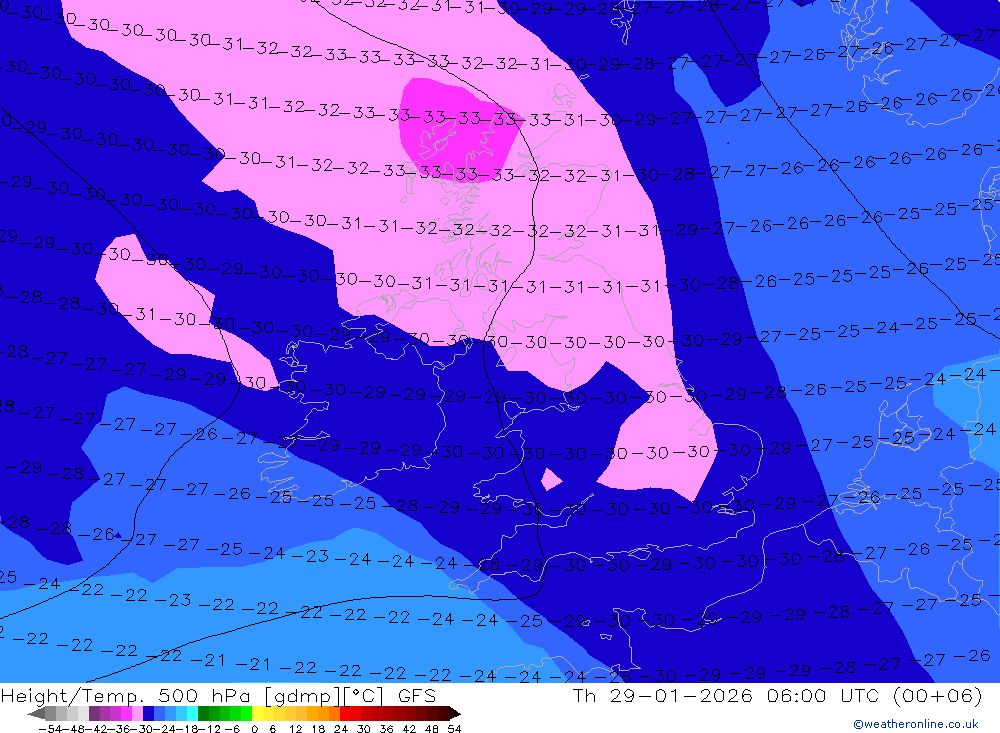
Task: Click the time '06:00 UTC'
Action: (x=823, y=695)
